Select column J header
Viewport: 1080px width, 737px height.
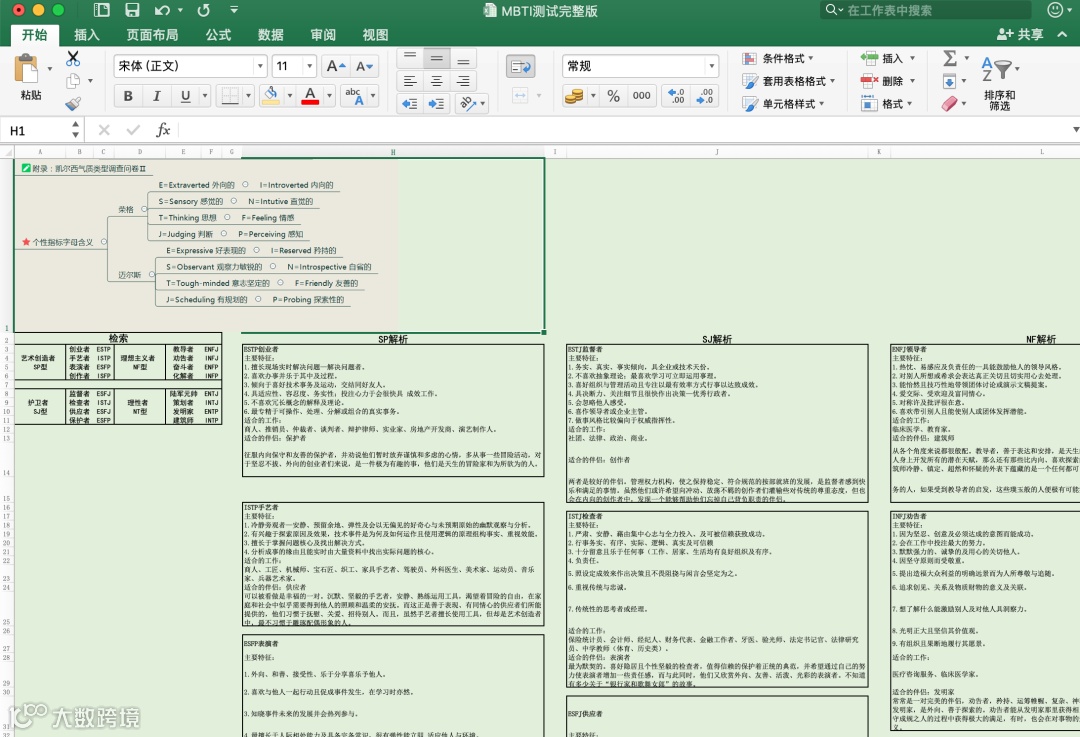point(716,152)
